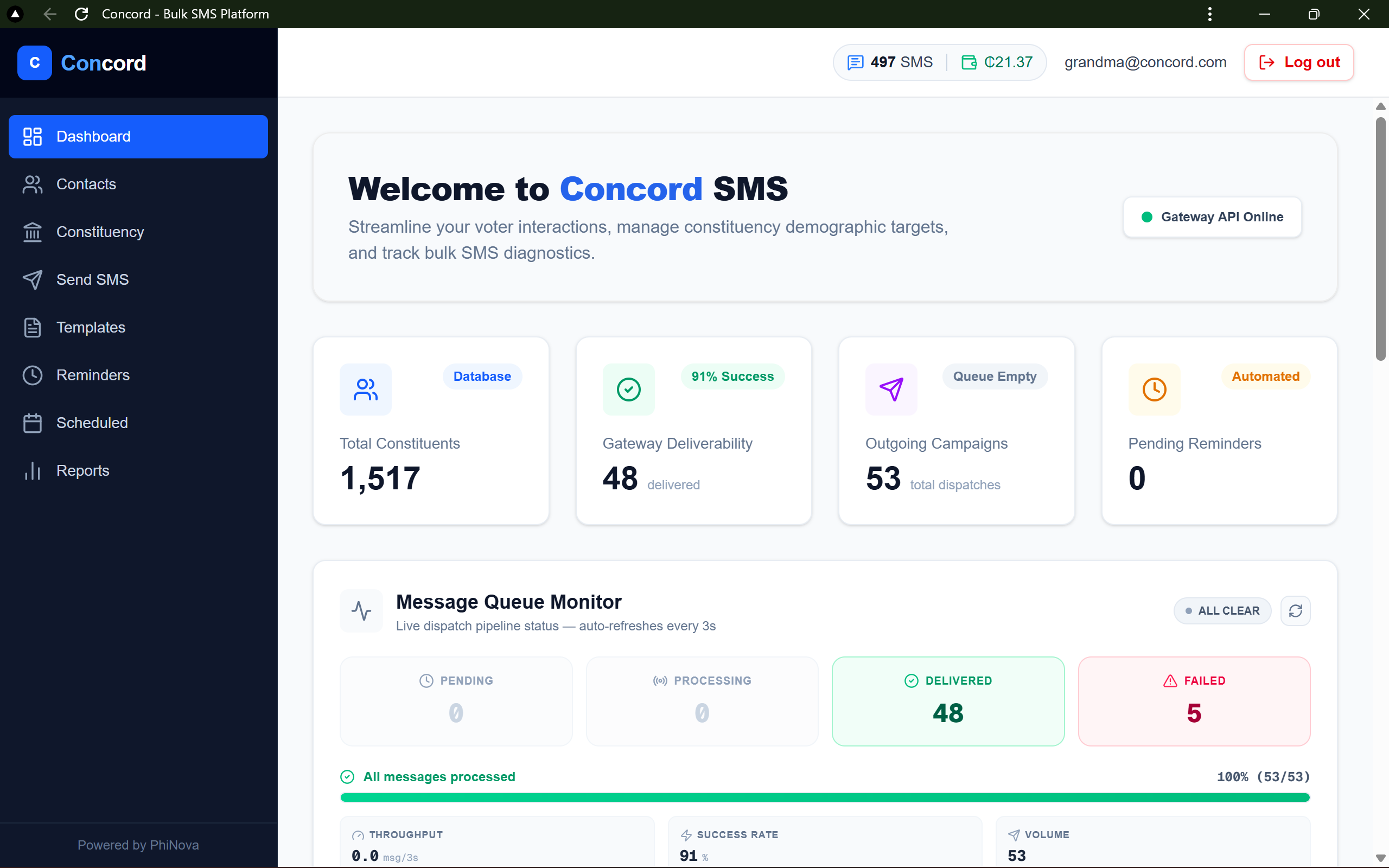Select the PENDING queue card
The width and height of the screenshot is (1389, 868).
[456, 701]
